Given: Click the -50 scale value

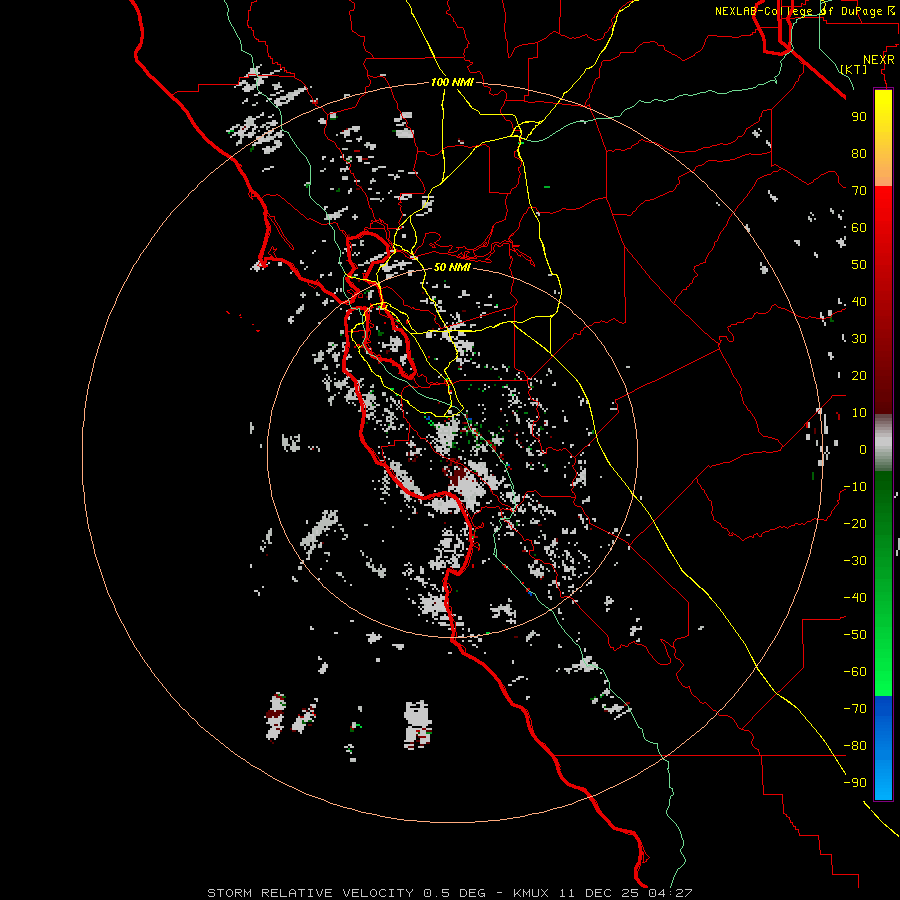Looking at the screenshot, I should point(855,635).
